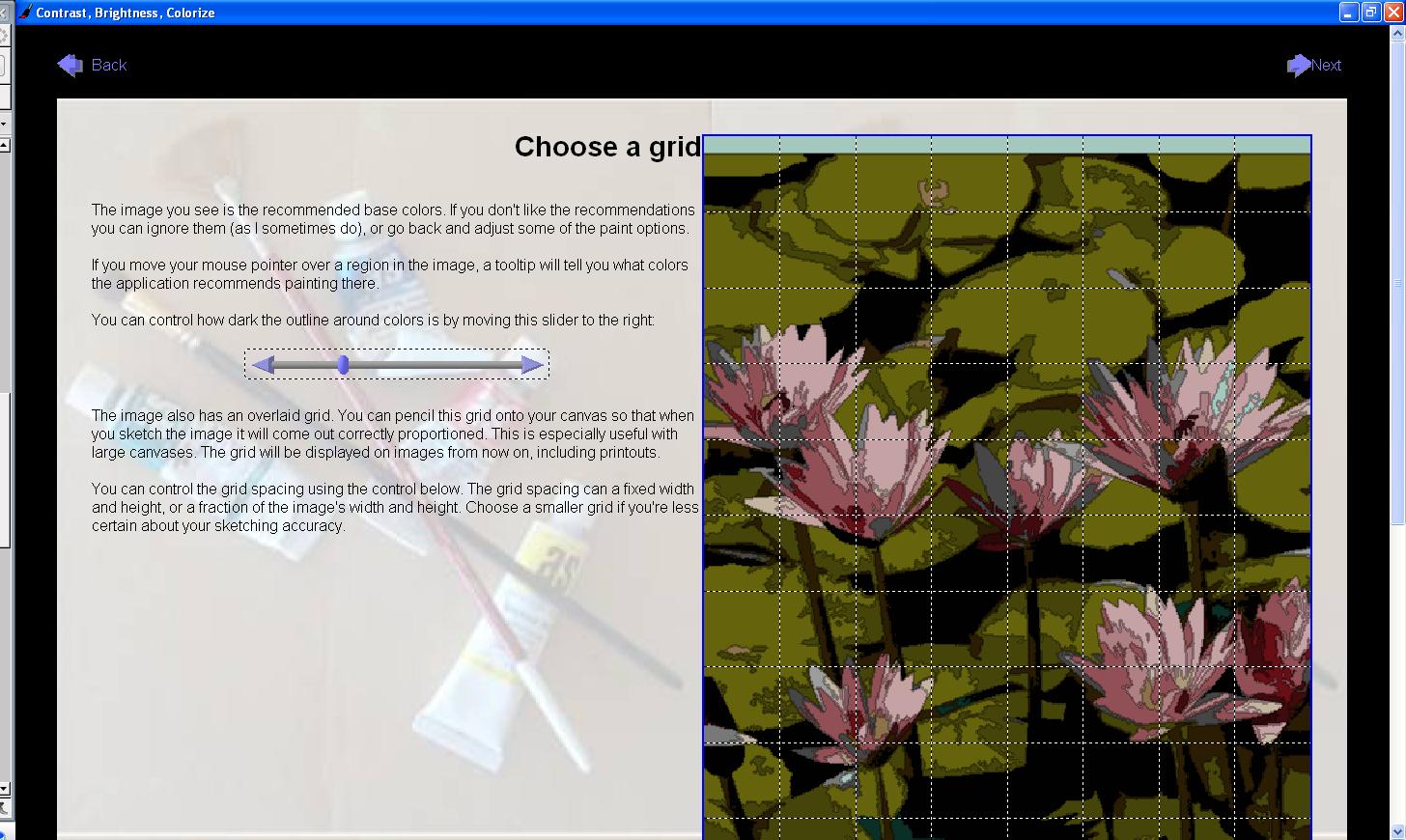Click the scroll down arrow at bottom right
Image resolution: width=1406 pixels, height=840 pixels.
1398,830
